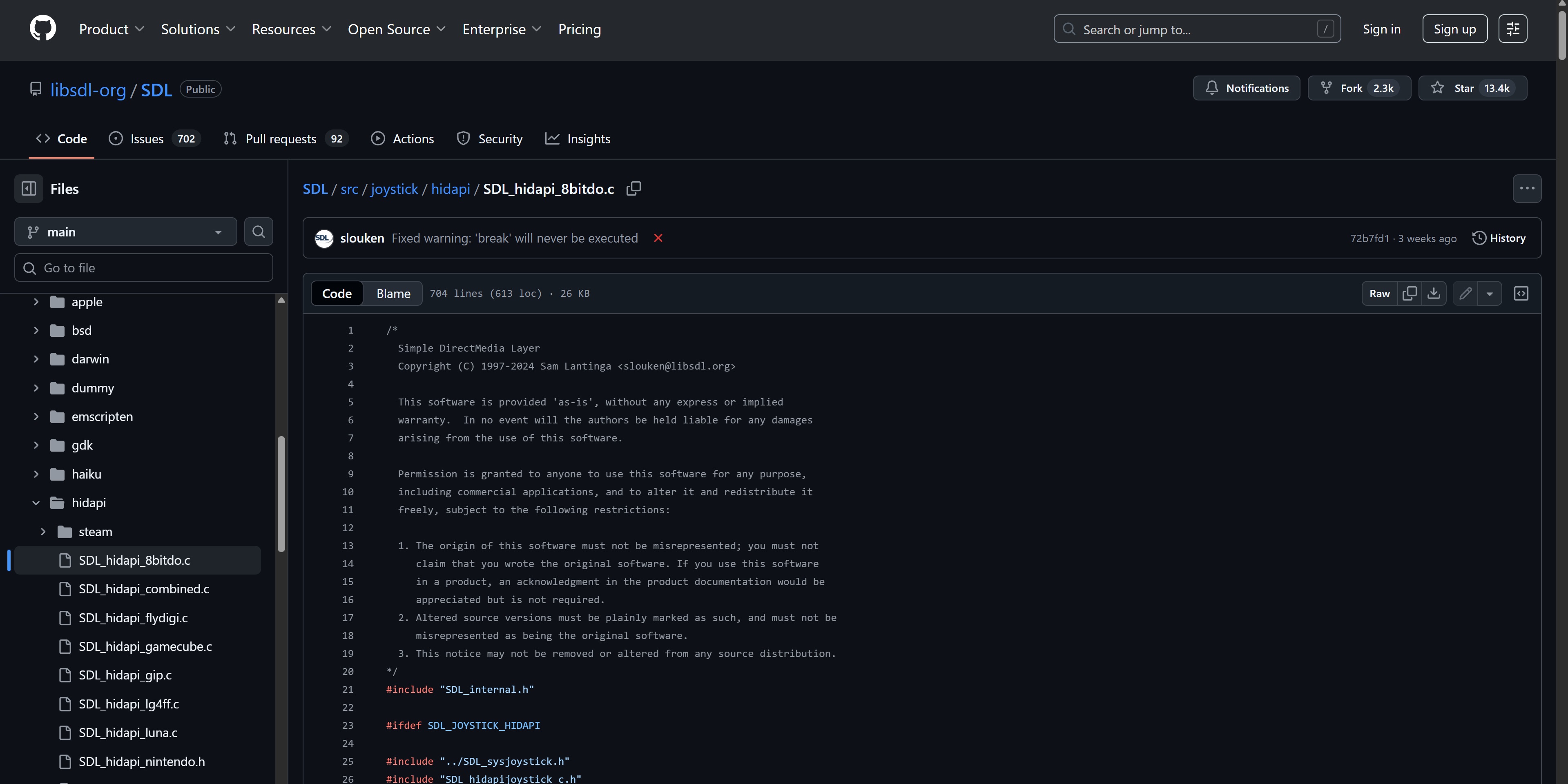Switch to Code view toggle
Image resolution: width=1568 pixels, height=784 pixels.
[x=337, y=294]
